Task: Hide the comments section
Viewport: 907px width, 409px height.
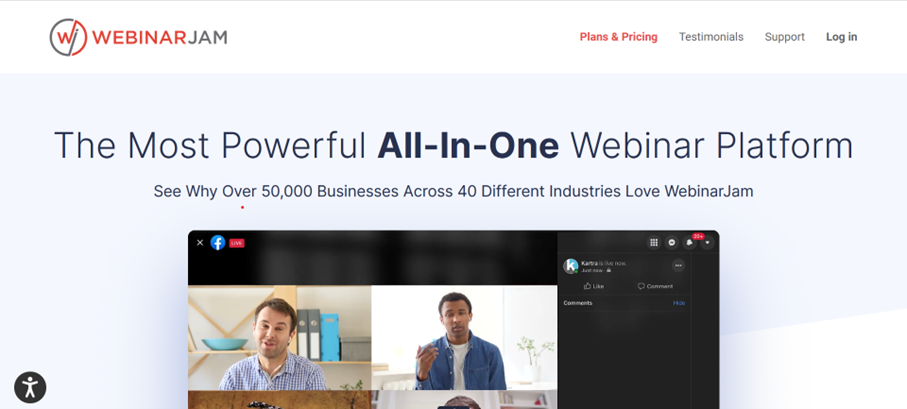Action: pyautogui.click(x=679, y=303)
